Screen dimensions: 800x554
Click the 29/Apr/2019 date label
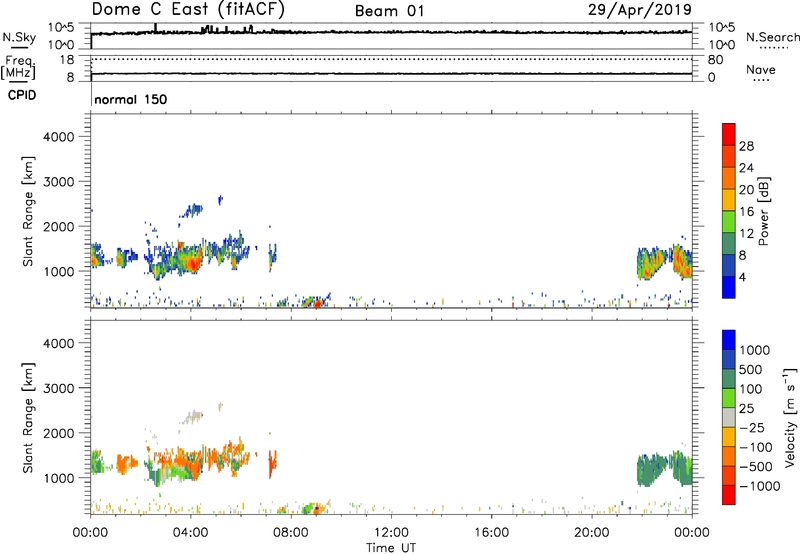click(640, 10)
